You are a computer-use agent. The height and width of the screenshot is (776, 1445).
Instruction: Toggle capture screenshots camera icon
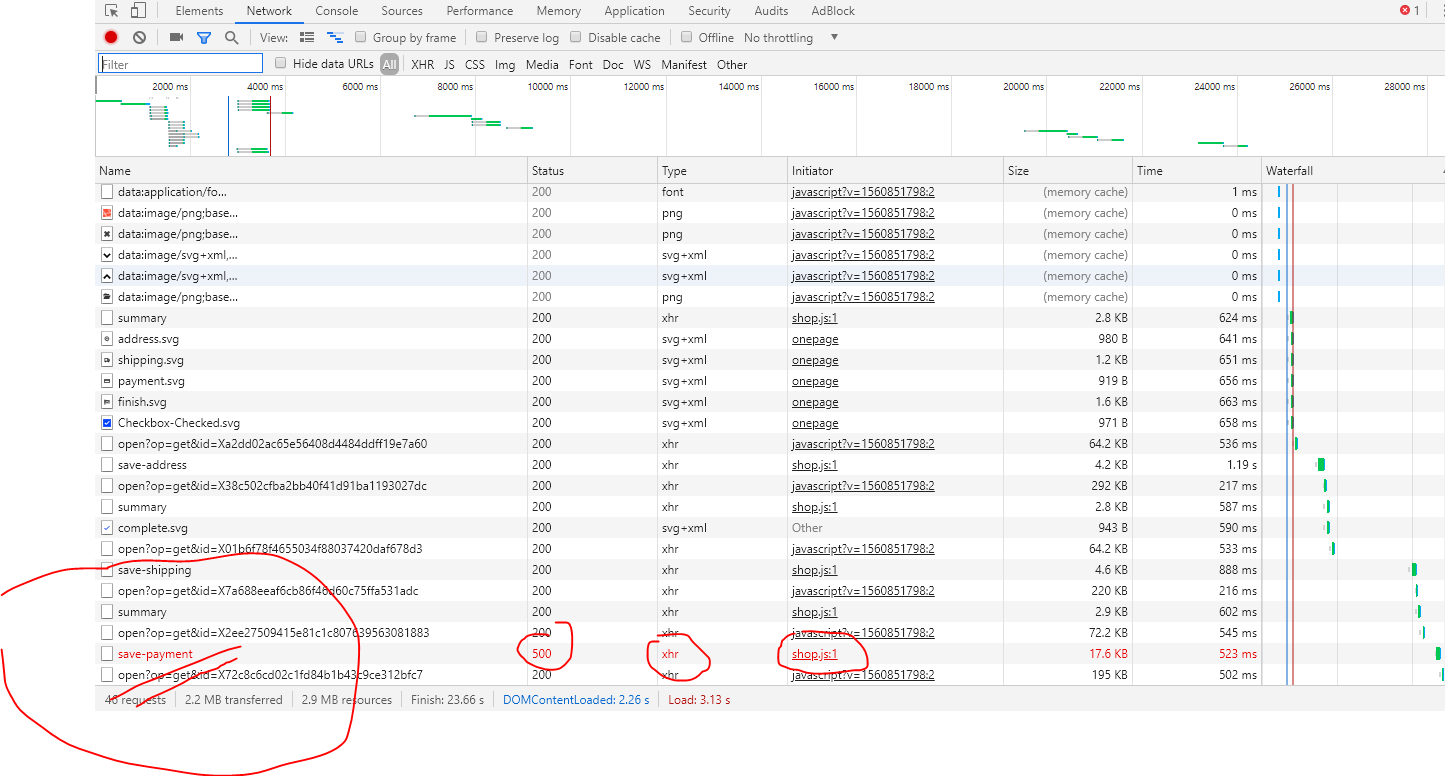[176, 37]
